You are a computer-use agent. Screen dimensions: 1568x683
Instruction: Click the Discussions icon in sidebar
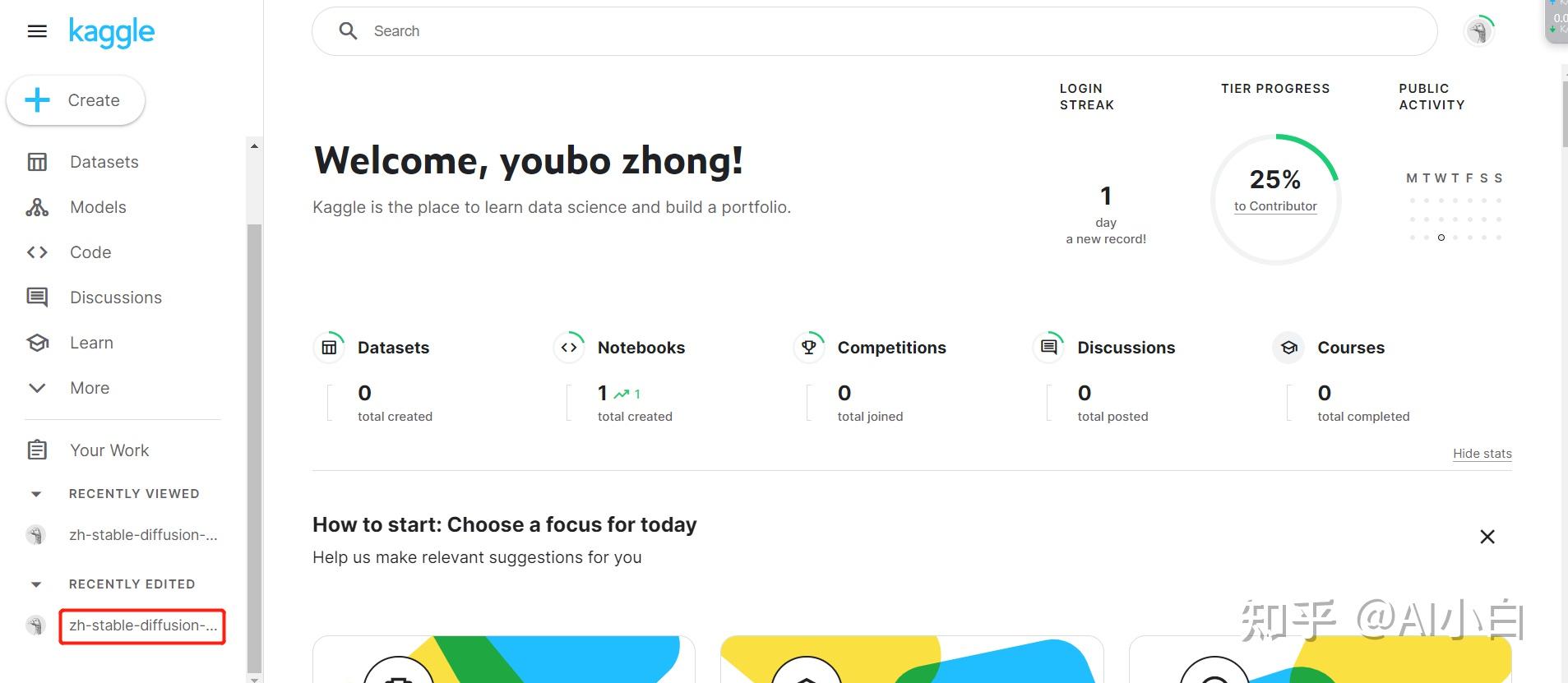pyautogui.click(x=37, y=298)
